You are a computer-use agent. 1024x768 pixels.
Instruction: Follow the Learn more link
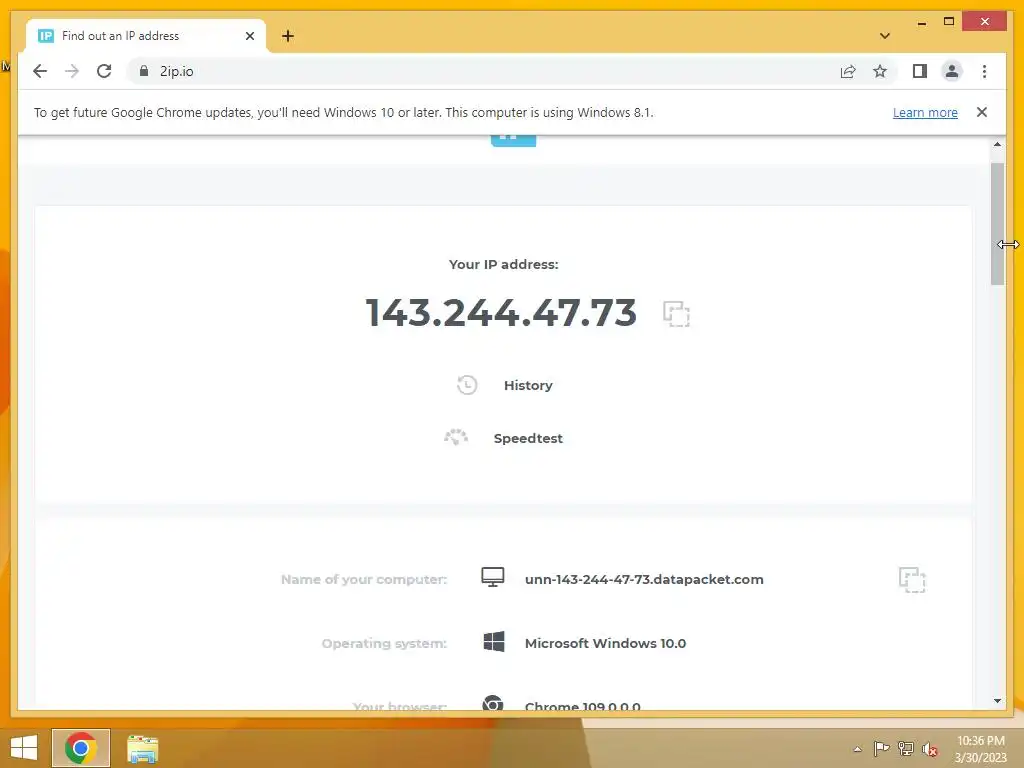[925, 112]
